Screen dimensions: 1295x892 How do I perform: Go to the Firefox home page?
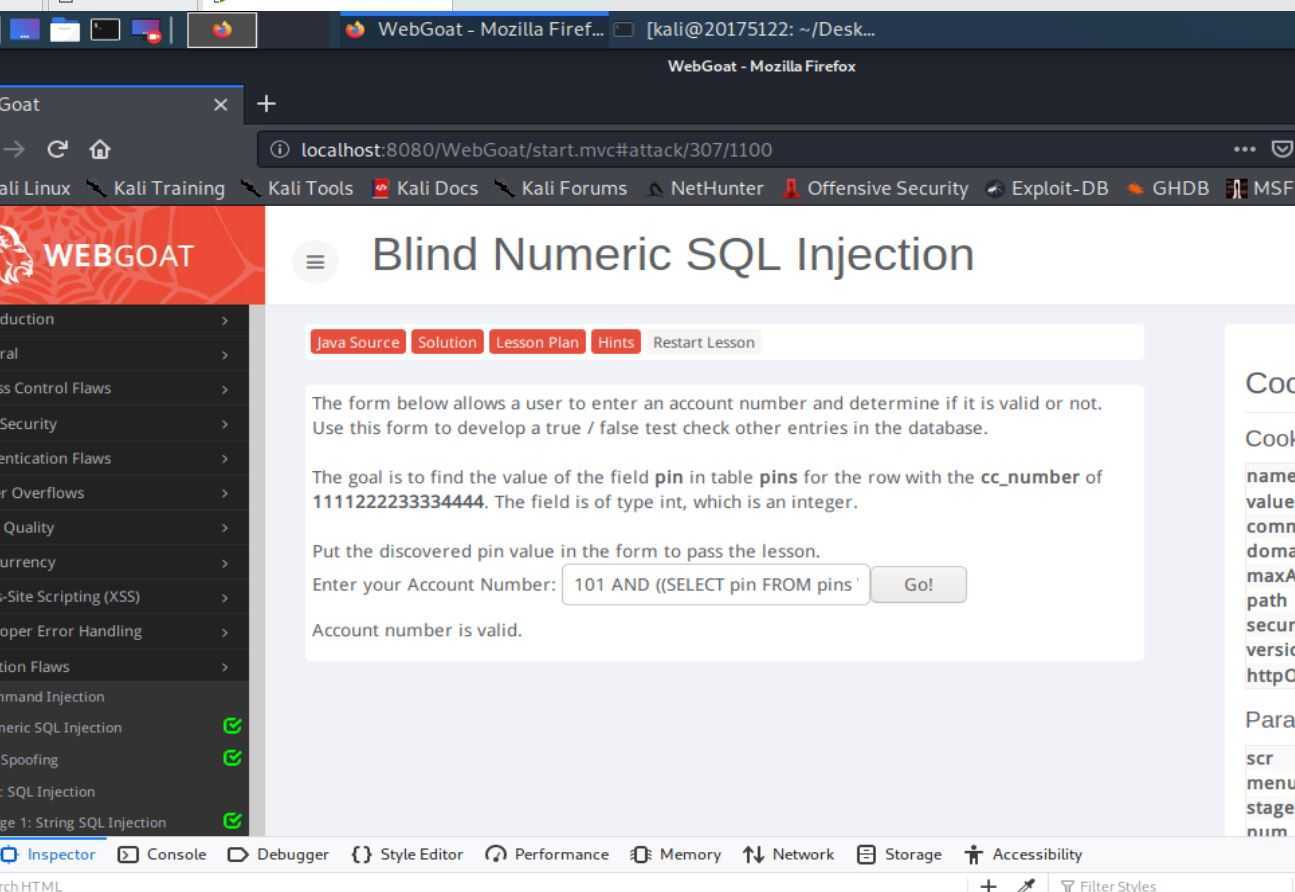[x=99, y=150]
